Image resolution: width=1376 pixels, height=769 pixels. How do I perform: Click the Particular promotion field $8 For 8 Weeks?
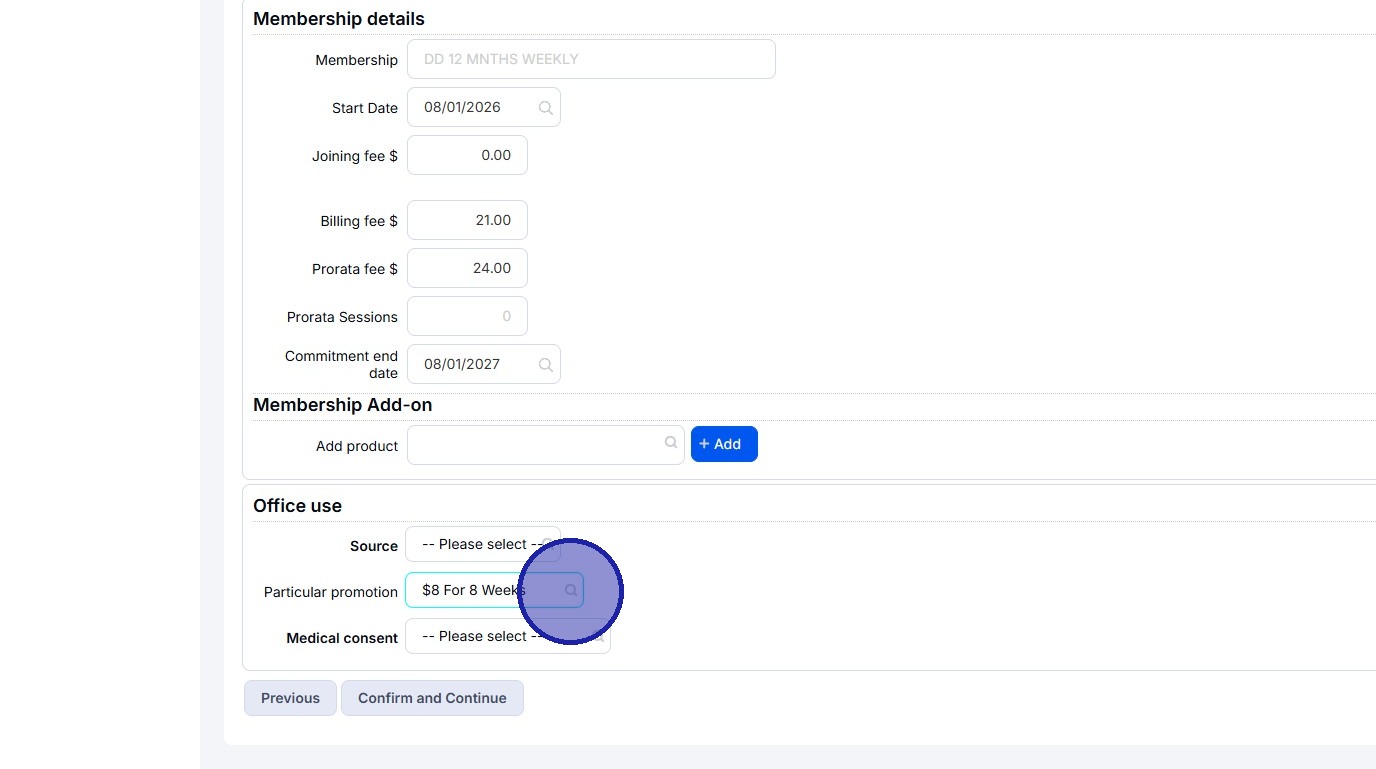[494, 590]
